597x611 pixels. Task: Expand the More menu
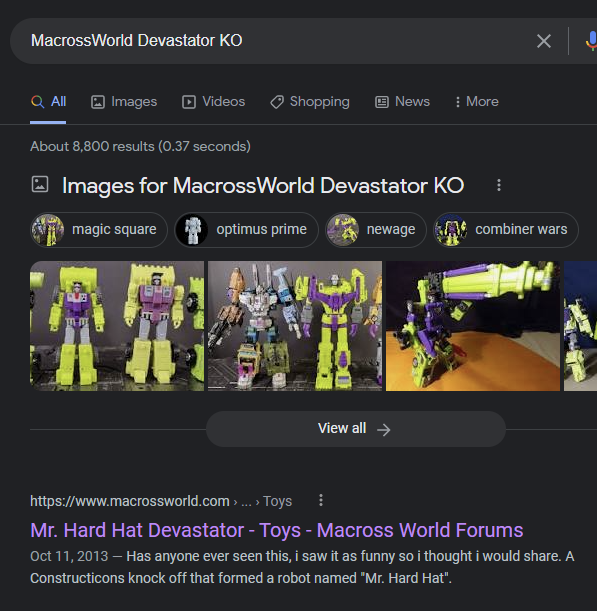click(477, 102)
